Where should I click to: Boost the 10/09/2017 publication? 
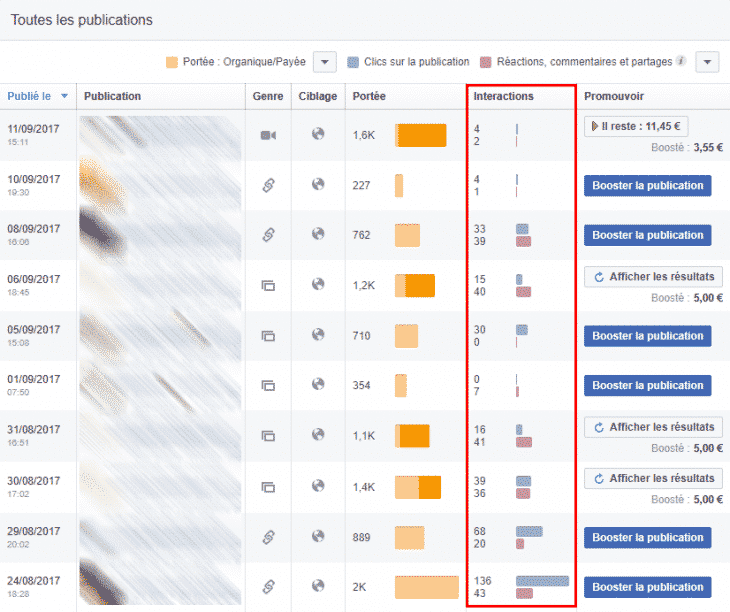647,185
